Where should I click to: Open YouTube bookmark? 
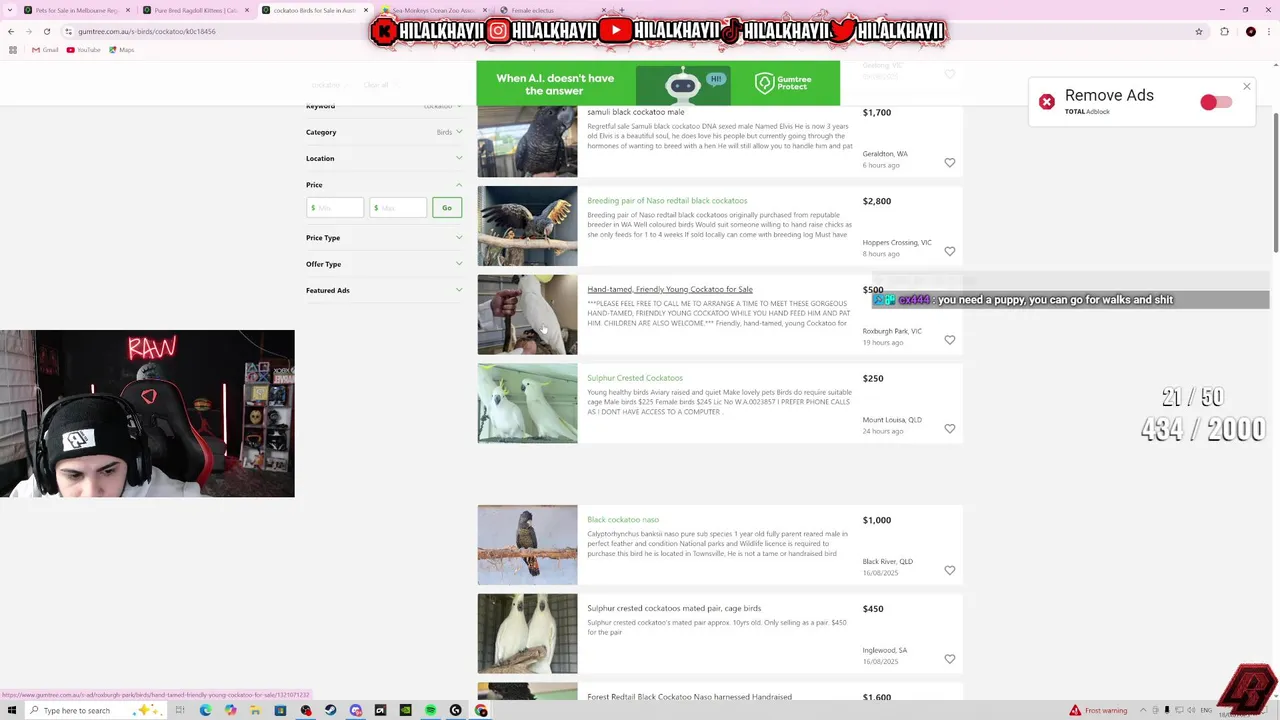84,50
